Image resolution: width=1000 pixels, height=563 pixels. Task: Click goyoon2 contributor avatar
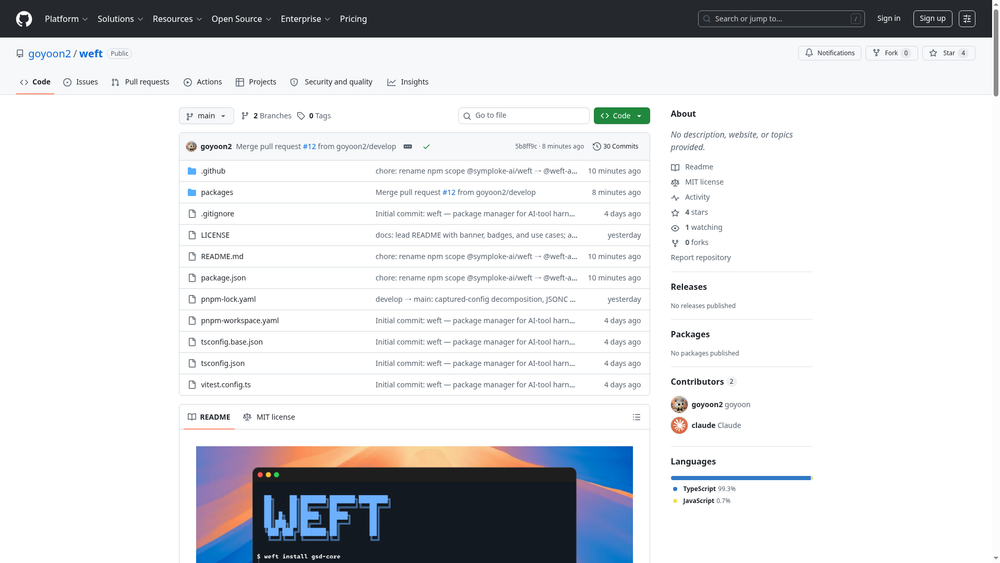point(679,404)
